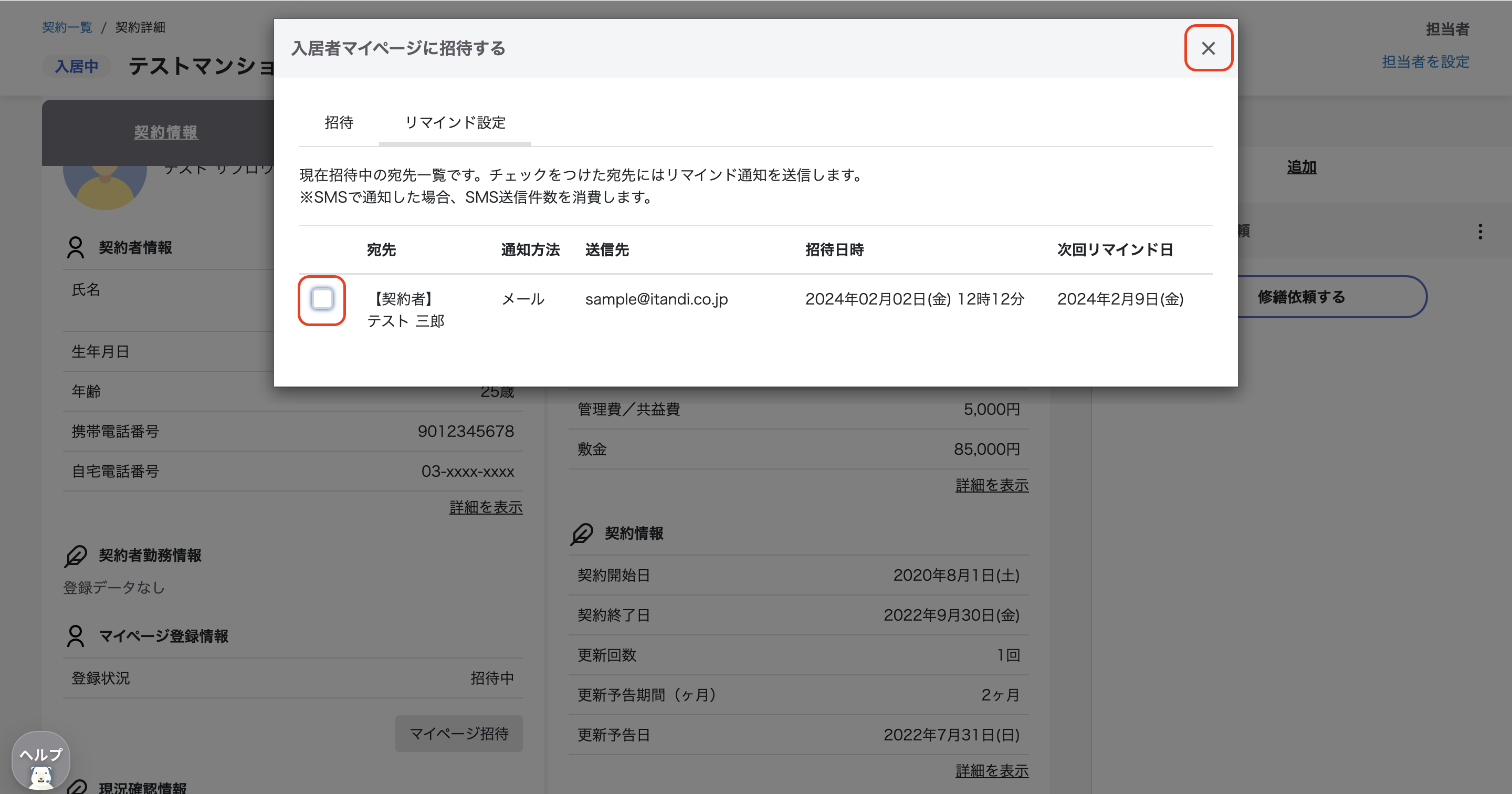Screen dimensions: 1512x794
Task: Click the 【契約者】テスト 三郎 recipient cell
Action: (405, 310)
